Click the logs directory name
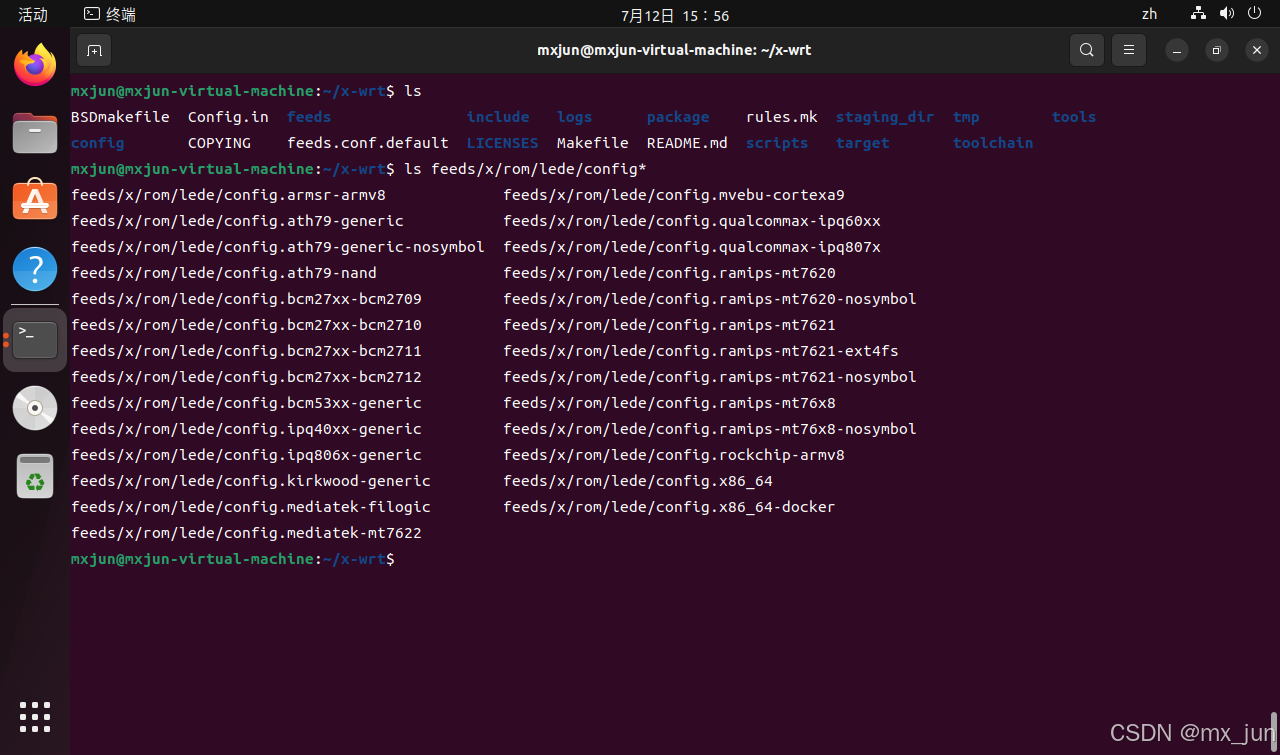The height and width of the screenshot is (755, 1280). [574, 117]
